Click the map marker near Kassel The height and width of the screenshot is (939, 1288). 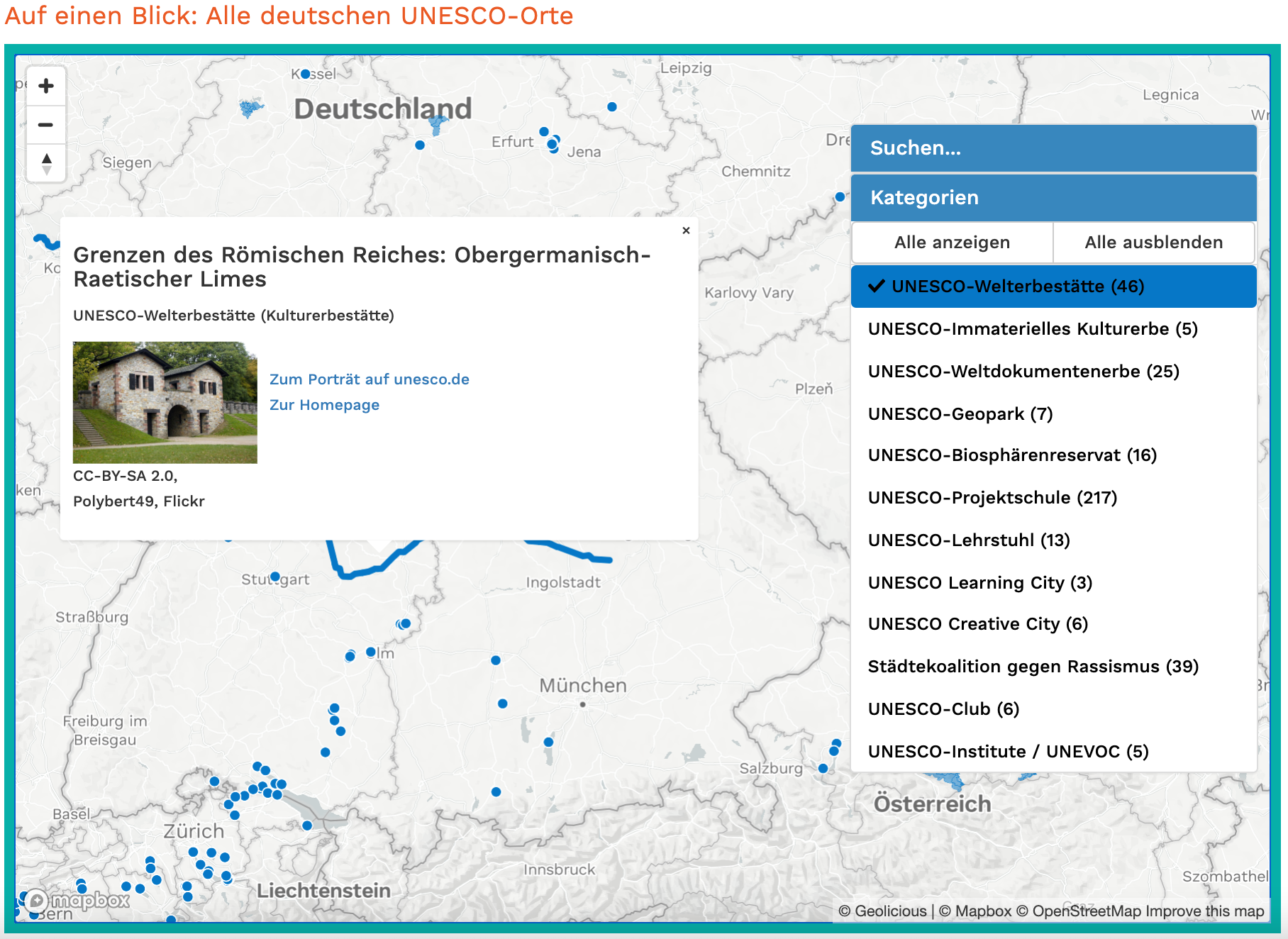305,74
